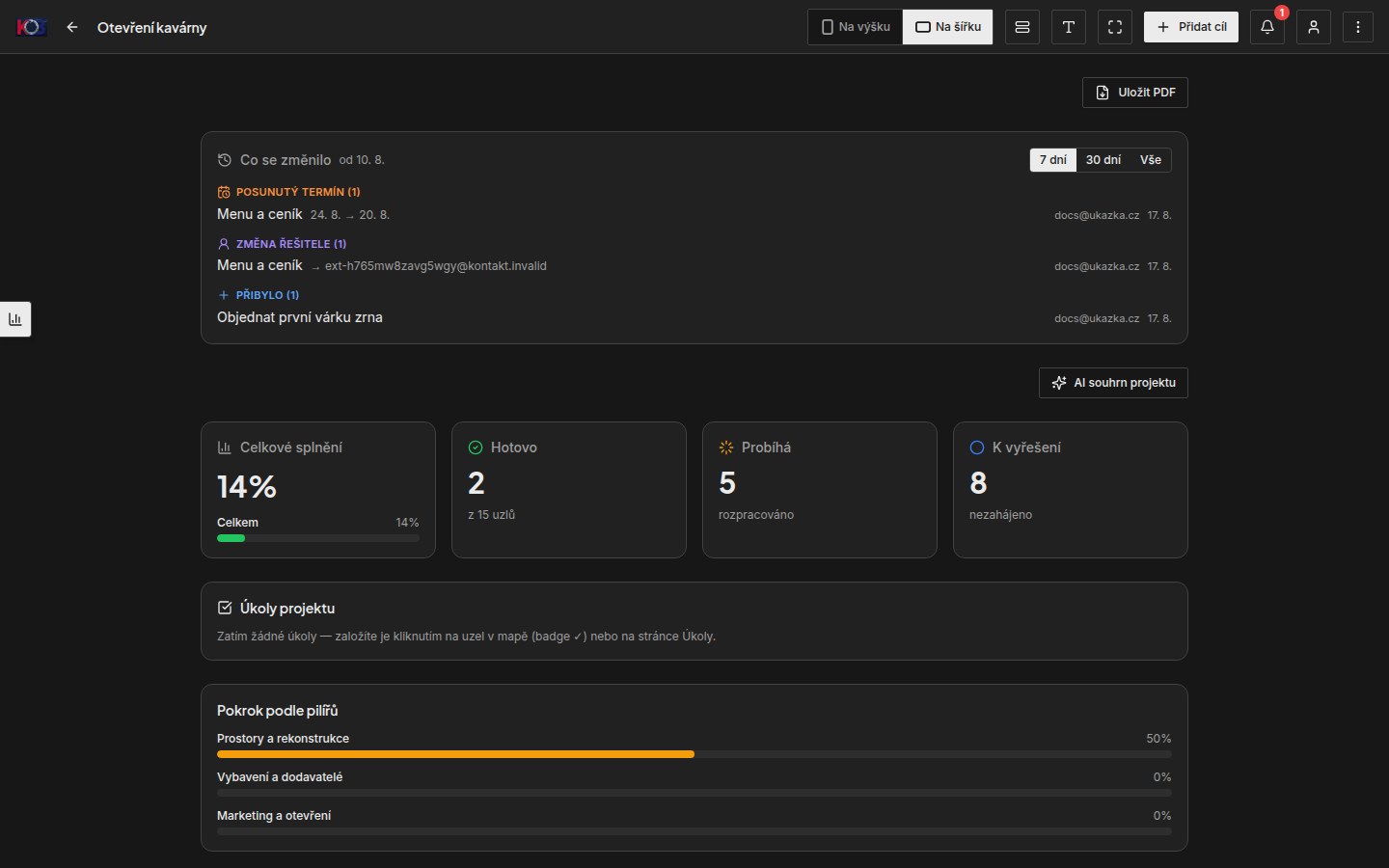Viewport: 1389px width, 868px height.
Task: Click the Prostory a rekonstrukce progress bar
Action: coord(694,754)
